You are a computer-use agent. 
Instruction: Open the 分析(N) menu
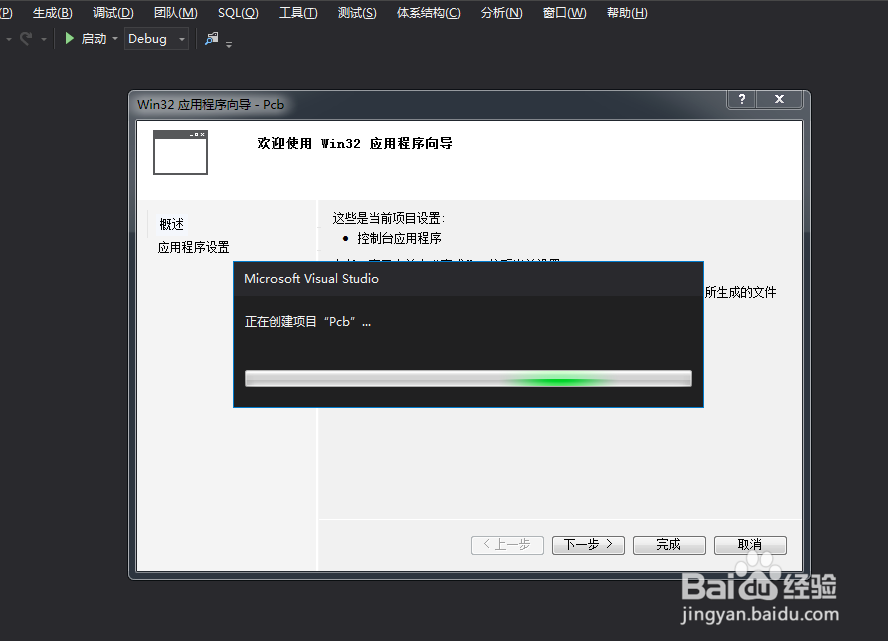[501, 13]
